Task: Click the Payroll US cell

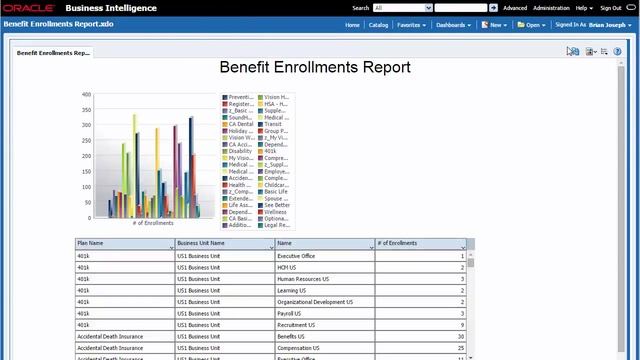Action: coord(325,313)
